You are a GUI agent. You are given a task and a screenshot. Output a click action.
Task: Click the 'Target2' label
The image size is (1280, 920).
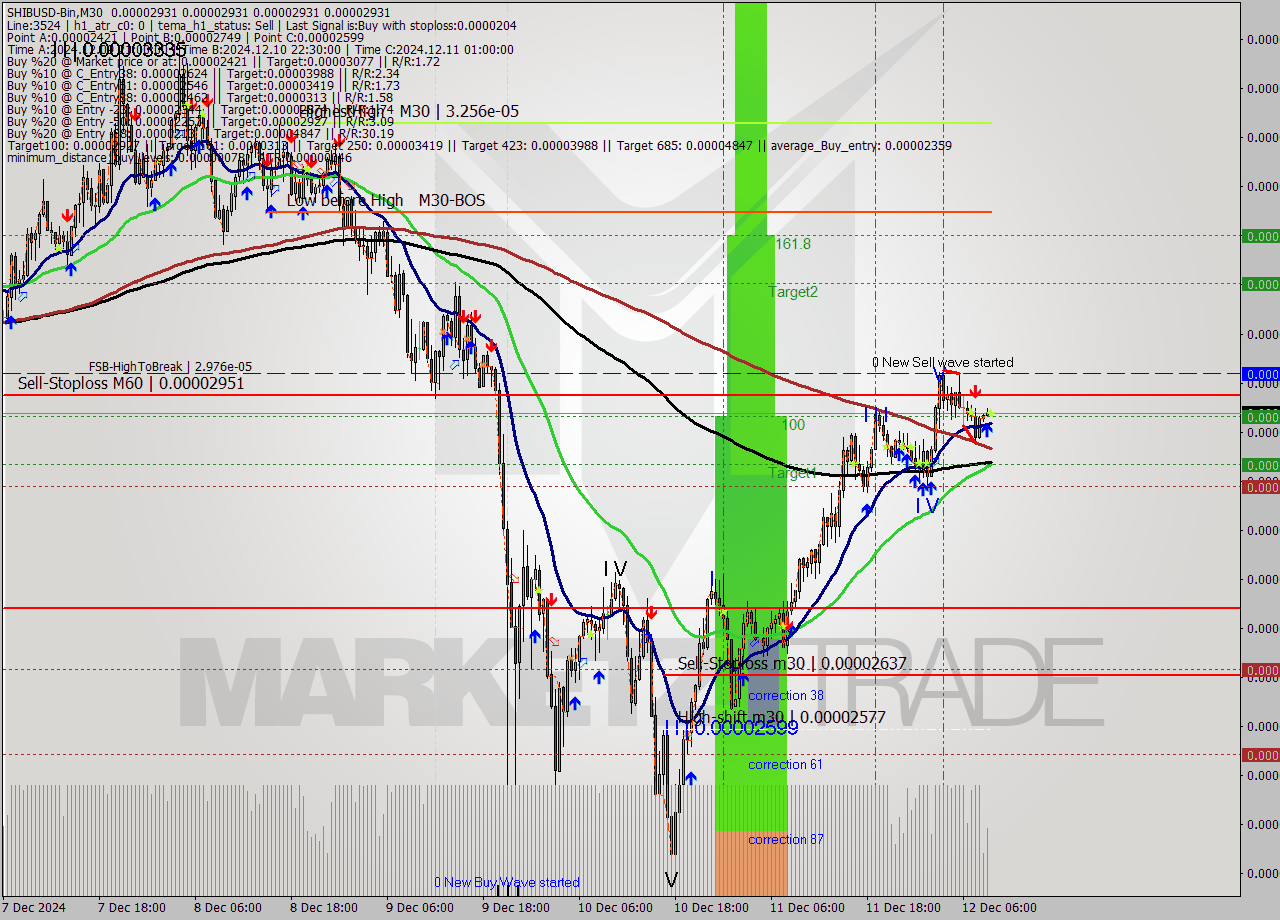point(793,292)
